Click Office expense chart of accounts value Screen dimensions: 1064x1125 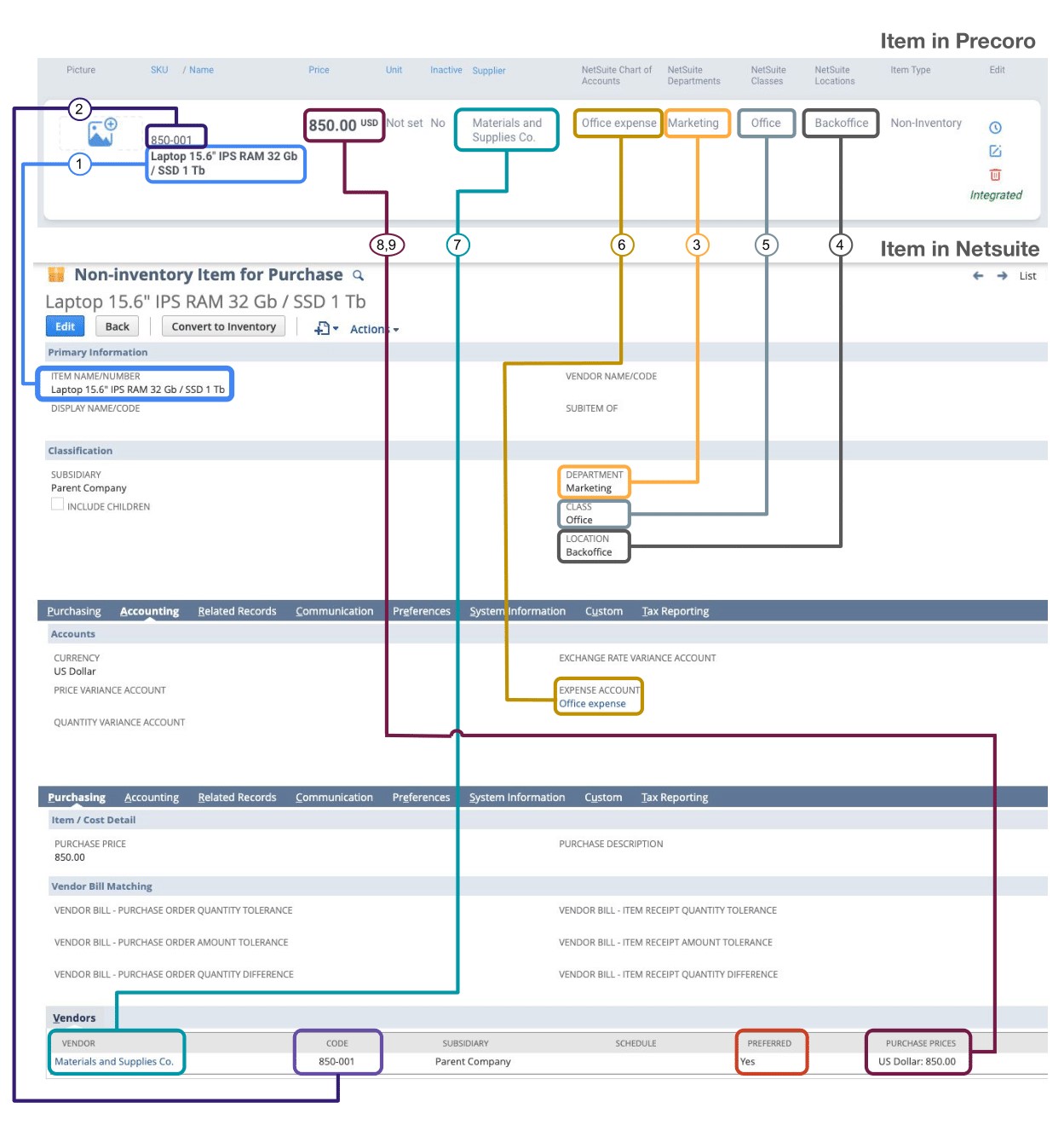(x=618, y=123)
